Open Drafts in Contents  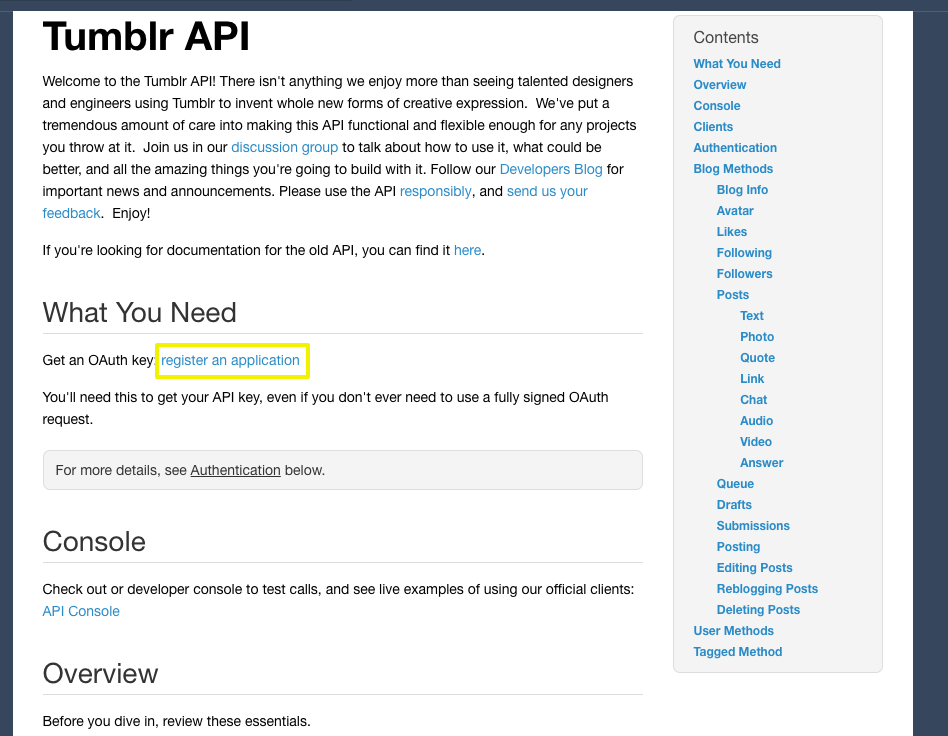pos(734,505)
